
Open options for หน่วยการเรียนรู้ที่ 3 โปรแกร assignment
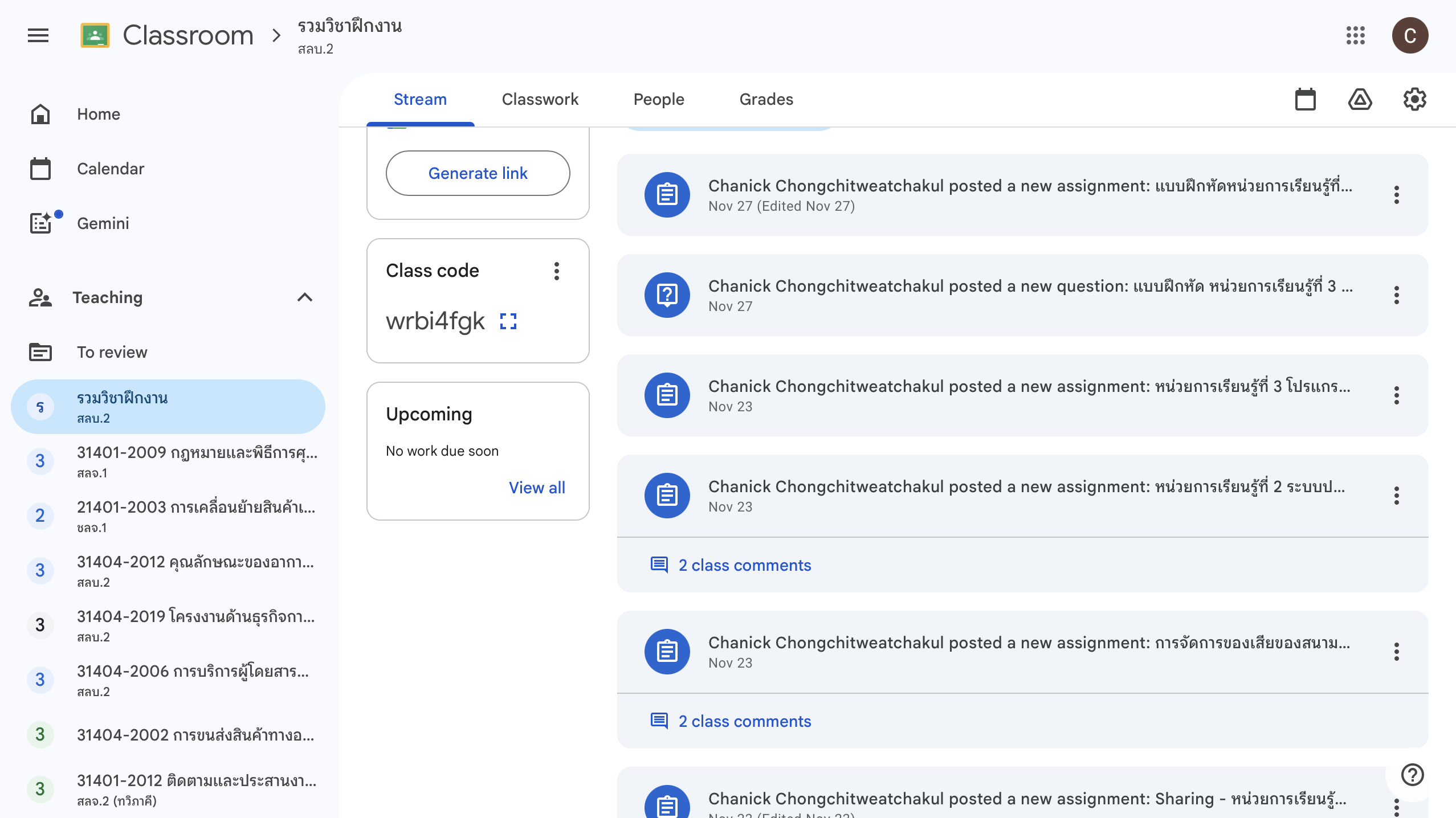pos(1396,395)
